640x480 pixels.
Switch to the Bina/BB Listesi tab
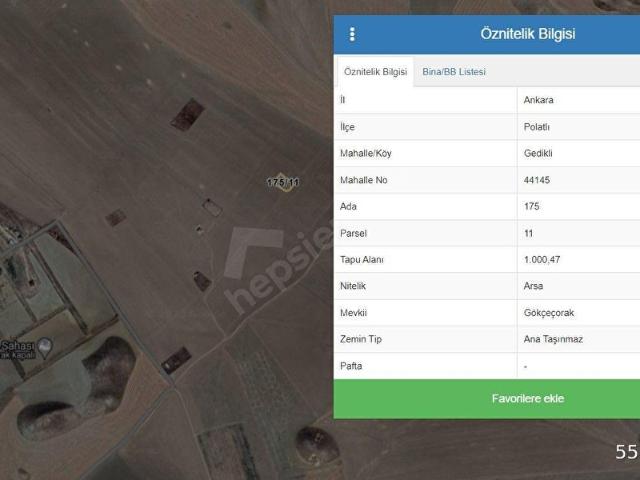tap(454, 72)
